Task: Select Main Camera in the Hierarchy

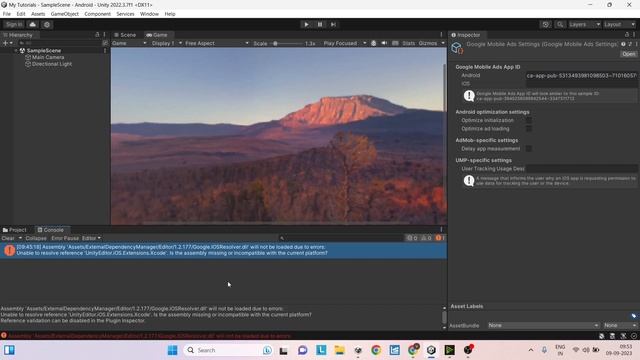Action: [x=48, y=58]
